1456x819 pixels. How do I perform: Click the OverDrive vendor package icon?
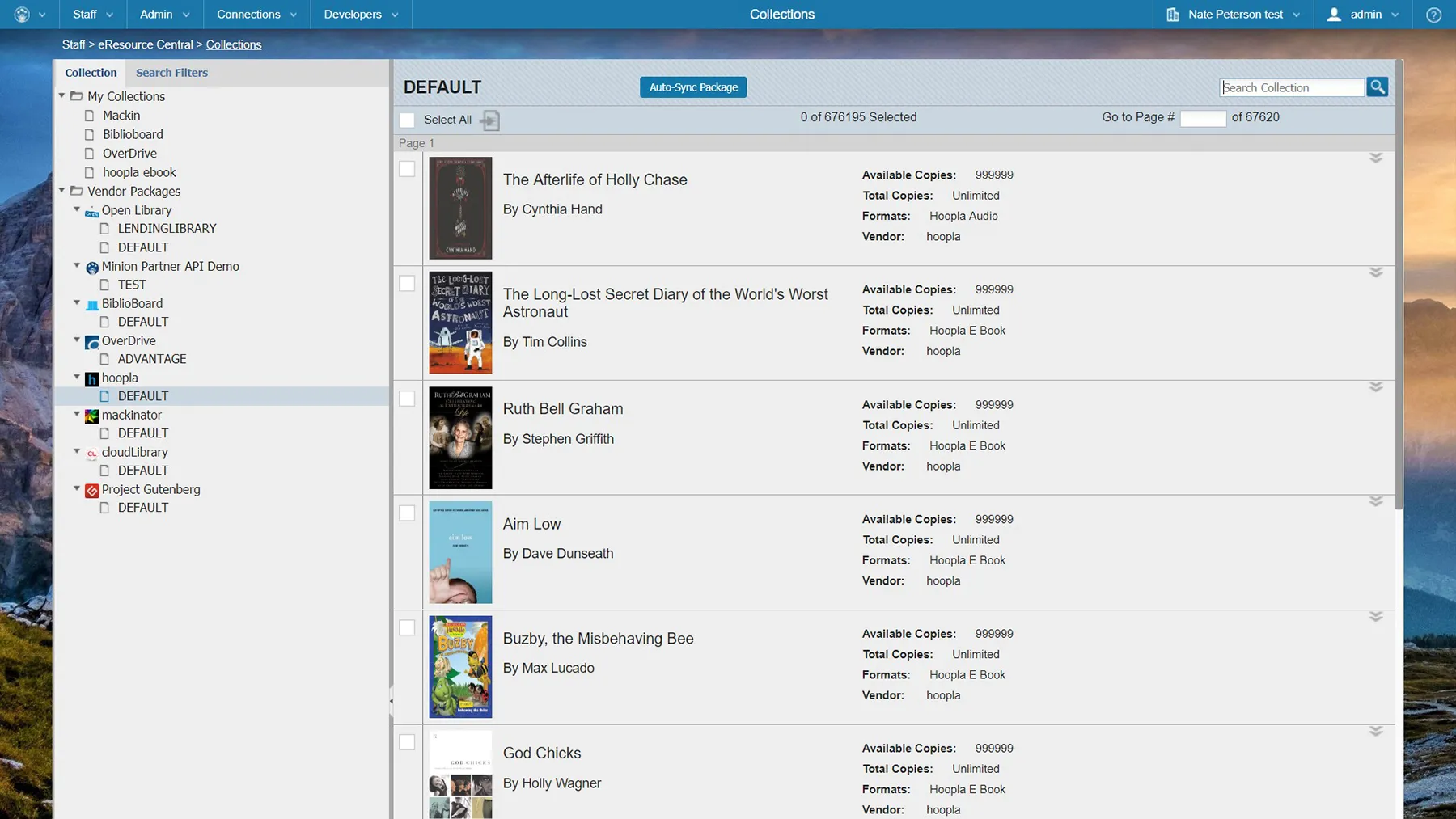click(x=92, y=341)
